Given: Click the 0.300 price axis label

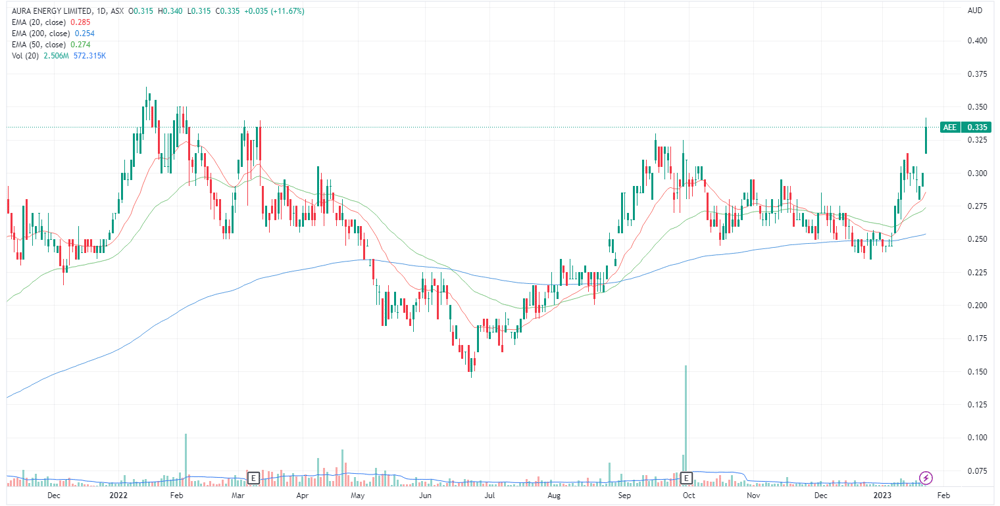Looking at the screenshot, I should point(976,173).
